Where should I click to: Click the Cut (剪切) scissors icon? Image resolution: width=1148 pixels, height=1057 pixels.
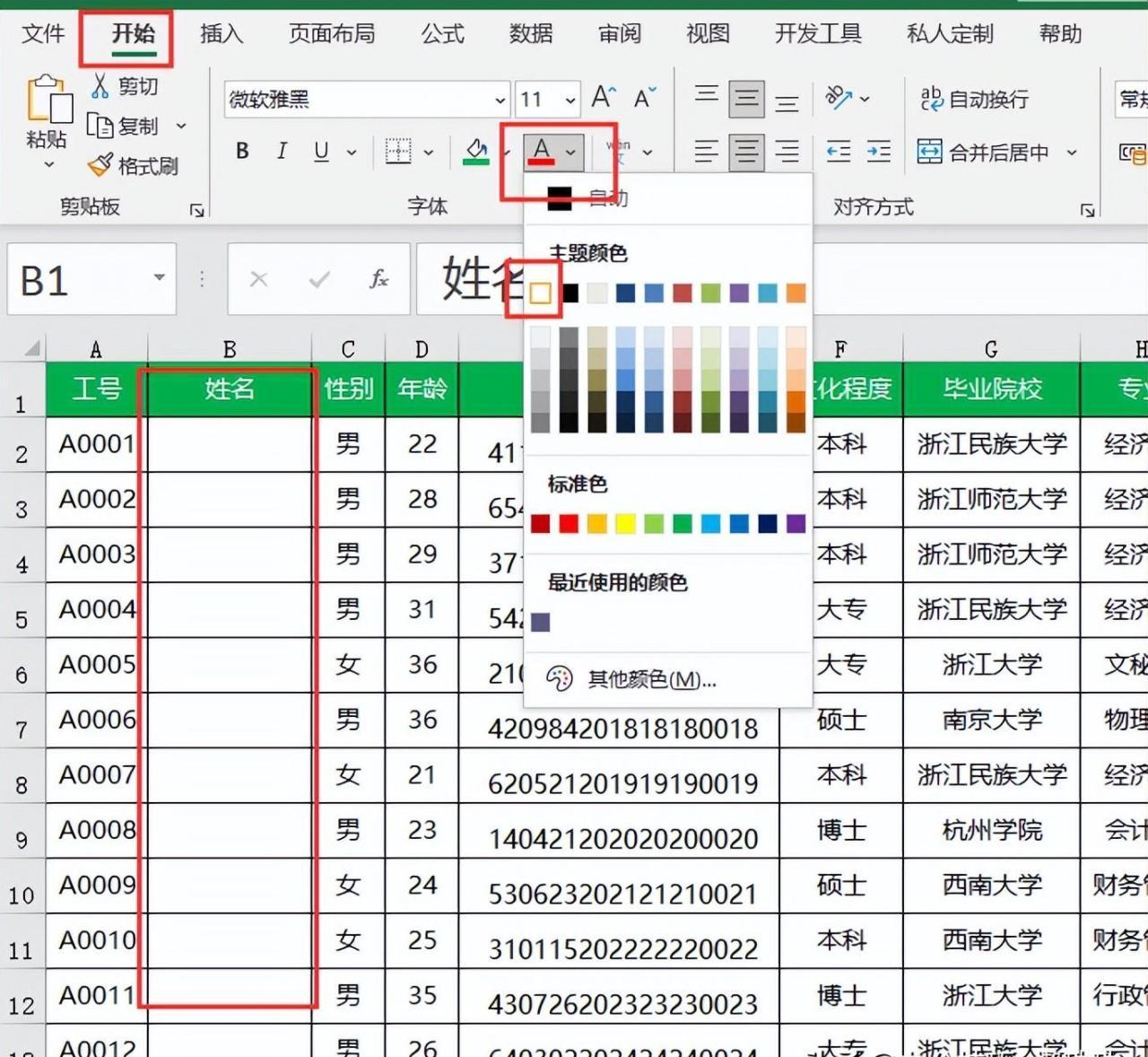click(x=100, y=86)
